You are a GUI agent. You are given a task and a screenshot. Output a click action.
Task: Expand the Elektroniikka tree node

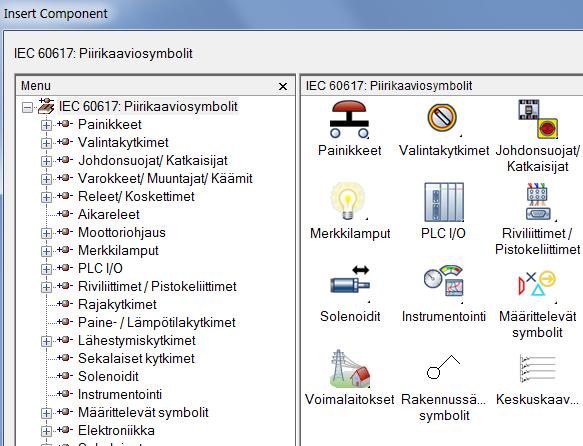46,431
